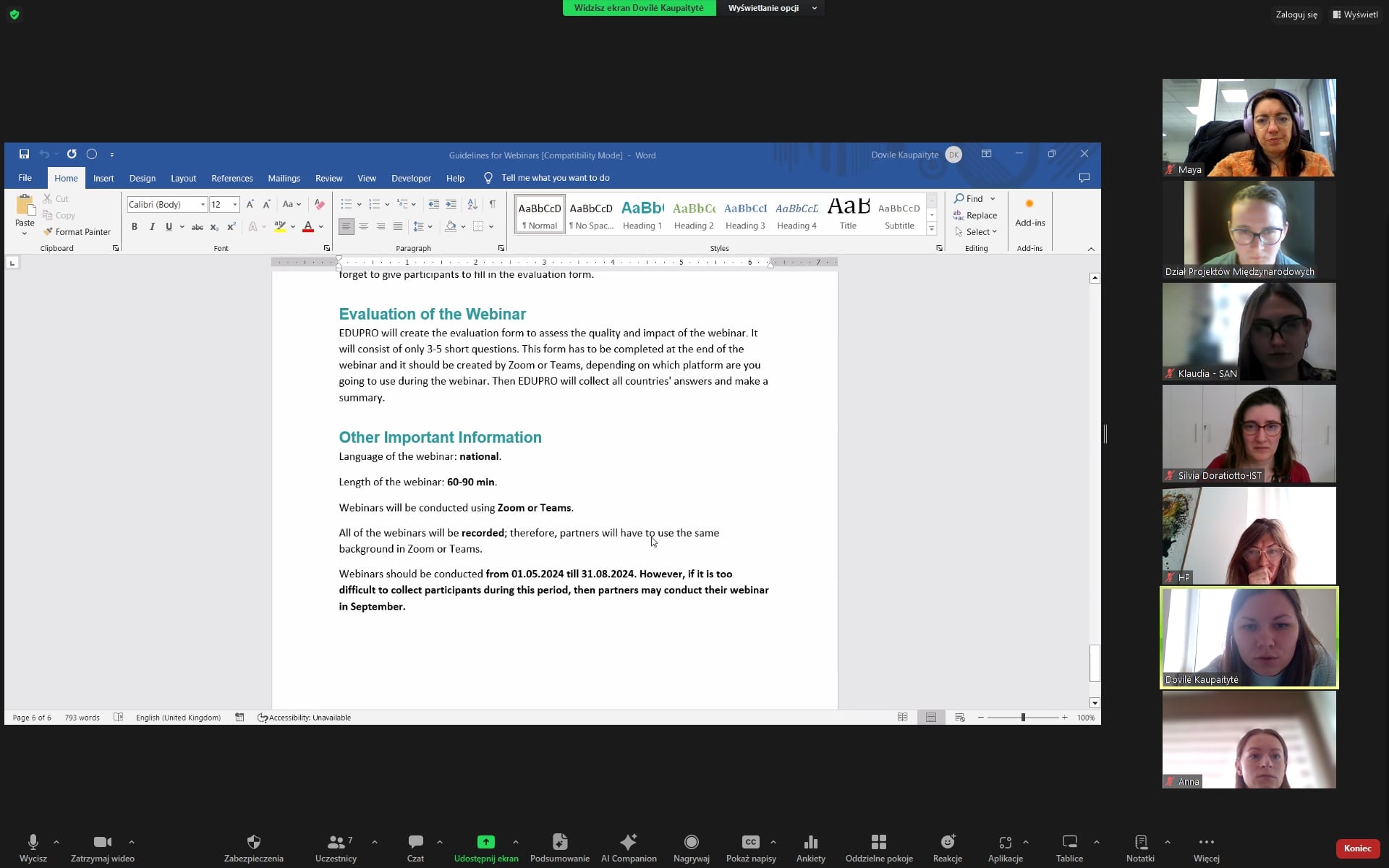Increase the paragraph indent

(451, 205)
